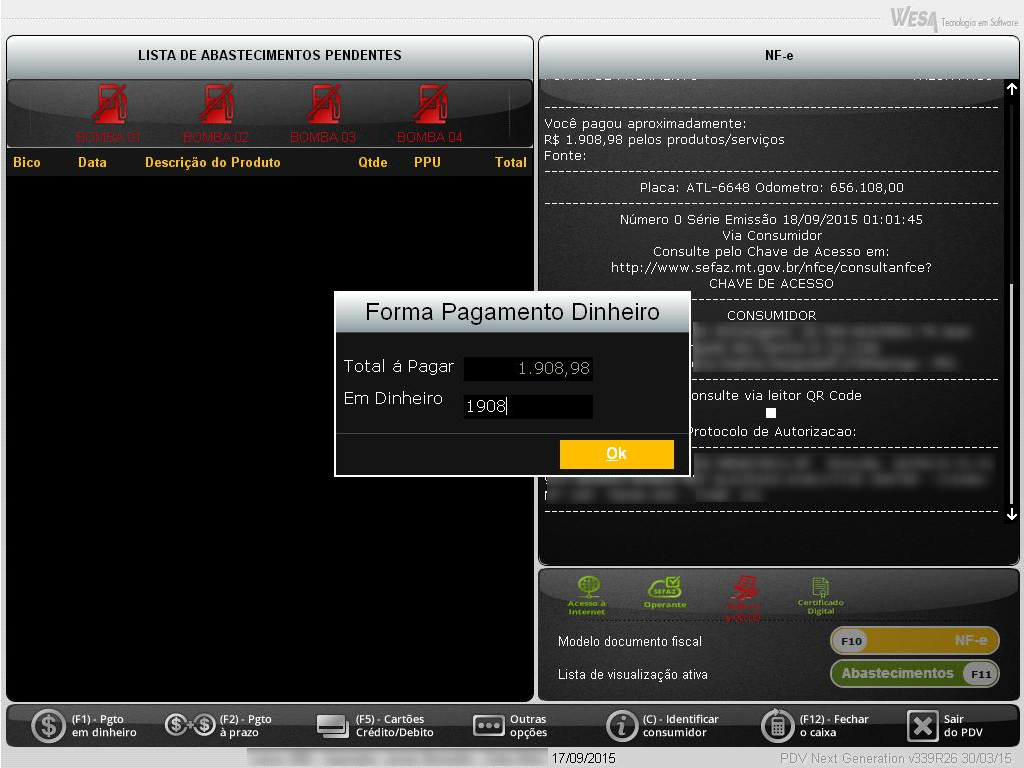Click Sair do PDV button

[945, 726]
